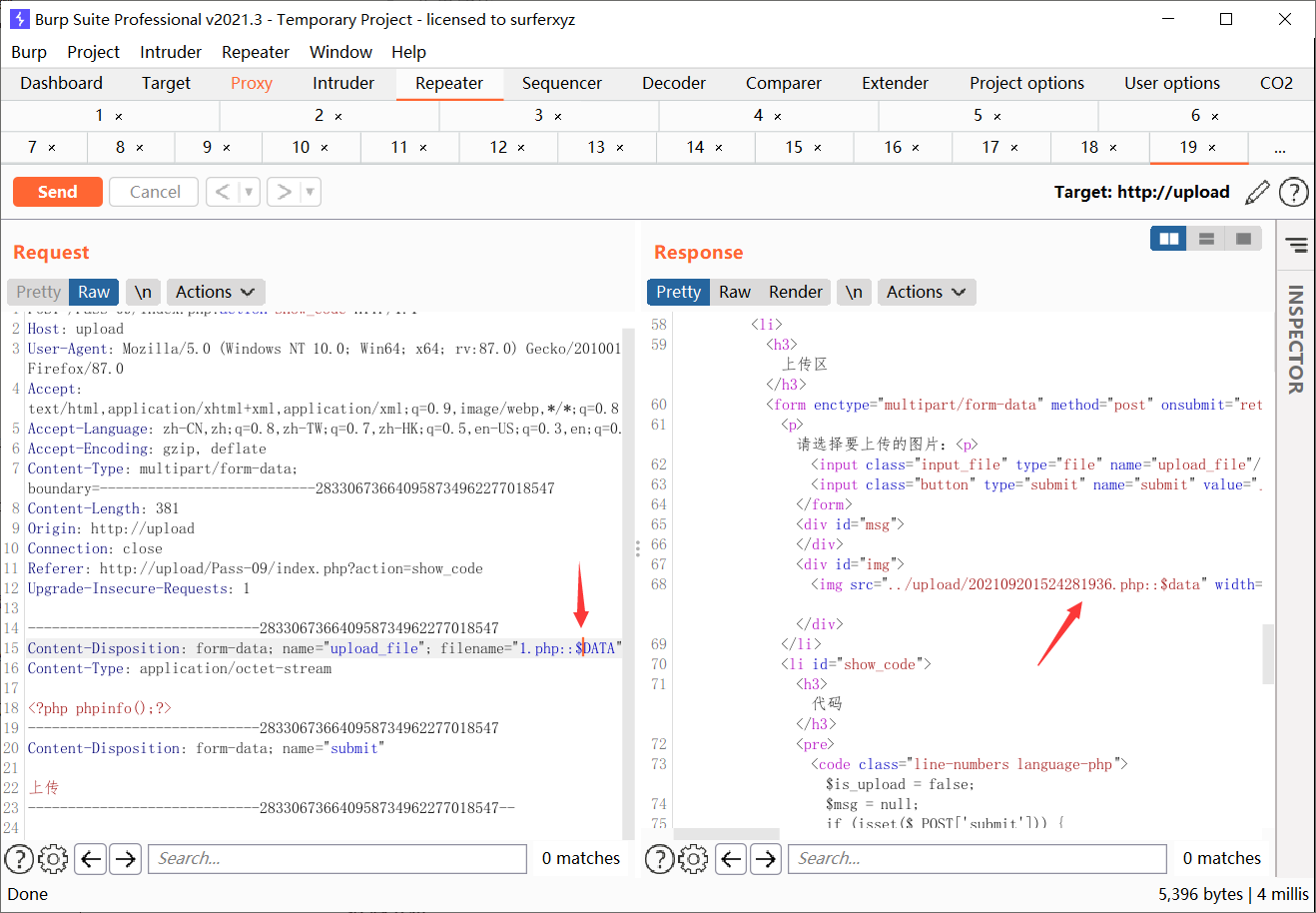Image resolution: width=1316 pixels, height=913 pixels.
Task: Select Repeater tab 5
Action: pyautogui.click(x=987, y=116)
